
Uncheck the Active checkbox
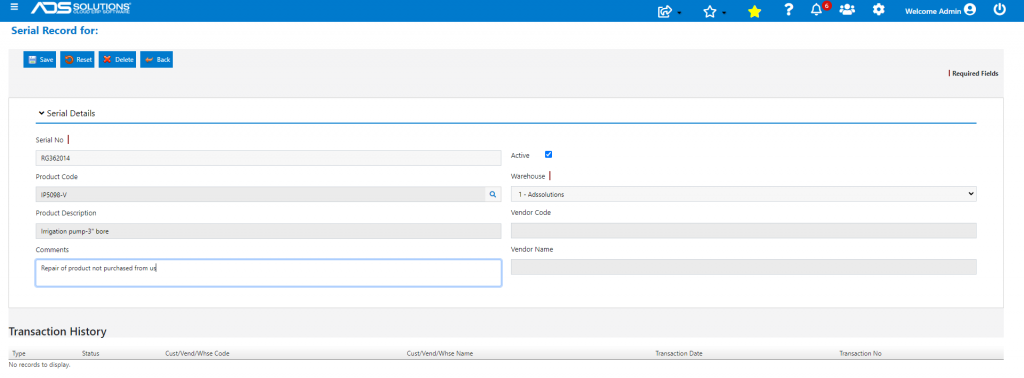tap(549, 155)
